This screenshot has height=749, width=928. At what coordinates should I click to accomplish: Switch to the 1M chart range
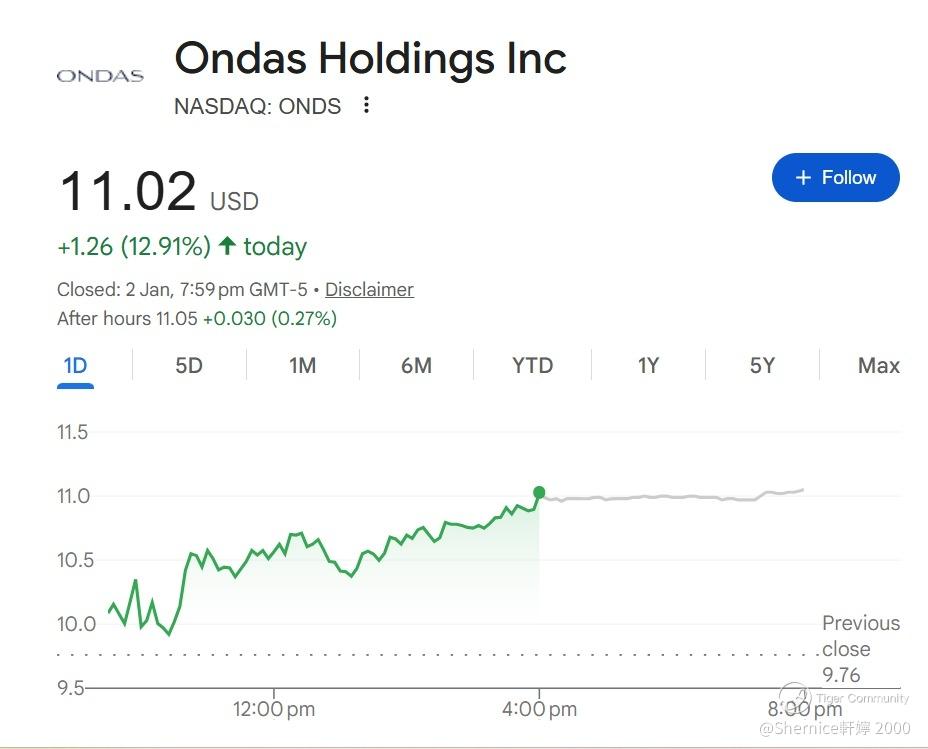tap(302, 366)
